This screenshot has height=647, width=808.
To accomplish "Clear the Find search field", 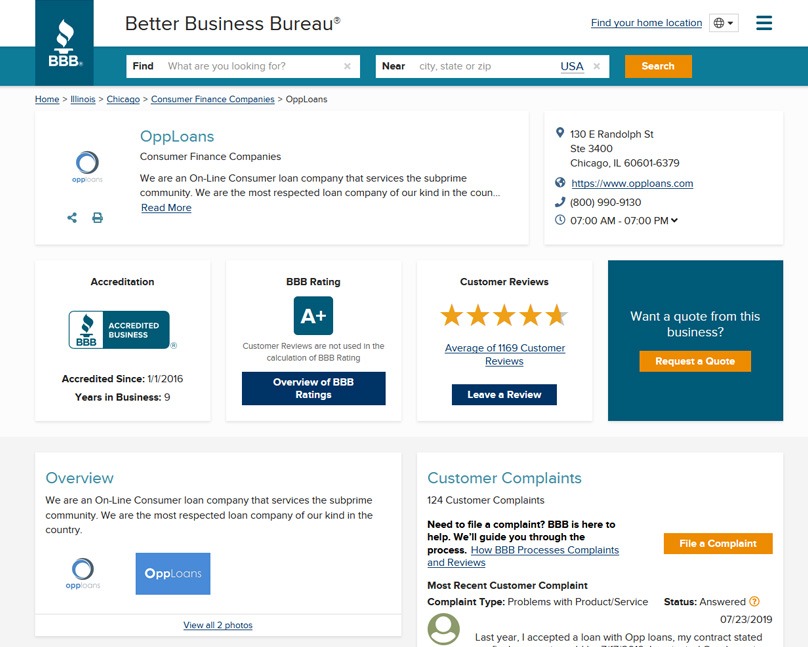I will (x=347, y=67).
